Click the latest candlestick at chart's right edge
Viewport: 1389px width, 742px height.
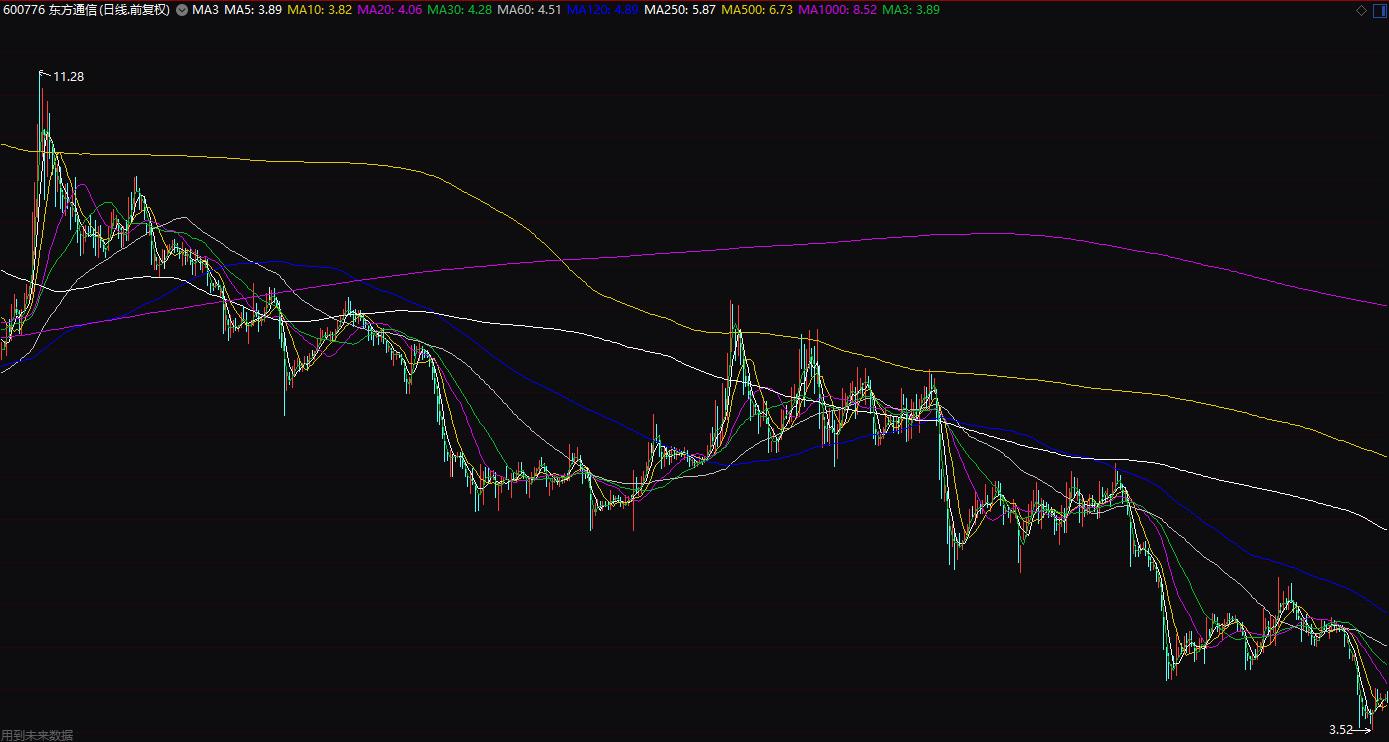coord(1385,699)
